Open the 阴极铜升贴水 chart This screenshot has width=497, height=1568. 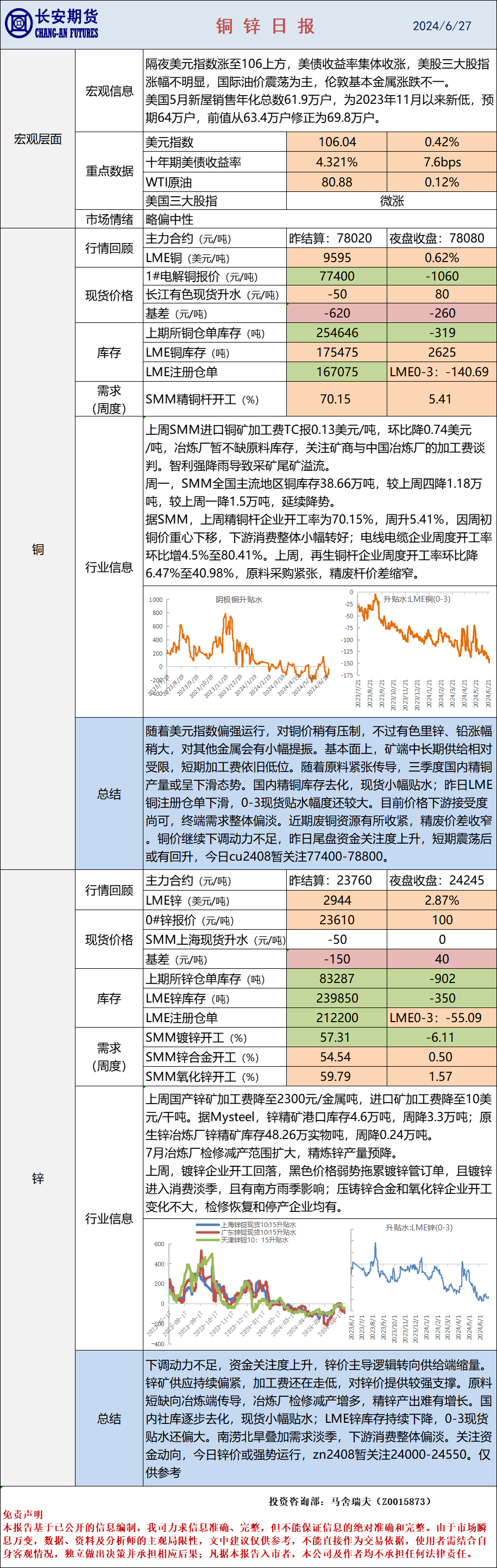coord(238,645)
